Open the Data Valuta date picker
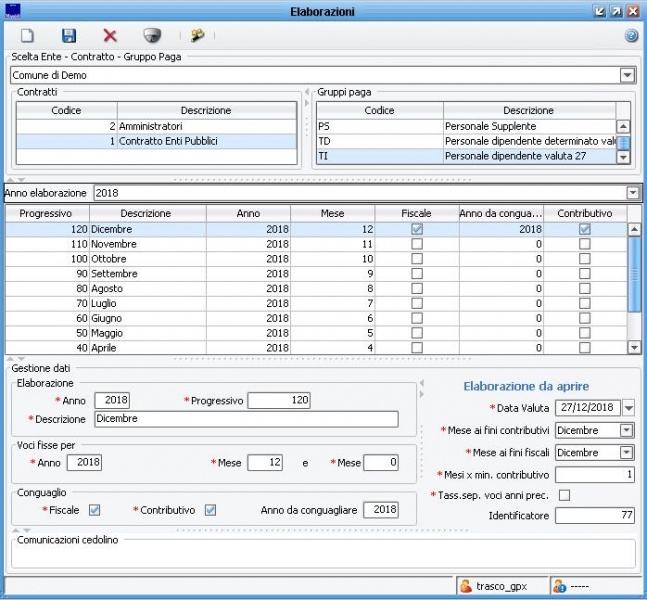647x600 pixels. 628,408
